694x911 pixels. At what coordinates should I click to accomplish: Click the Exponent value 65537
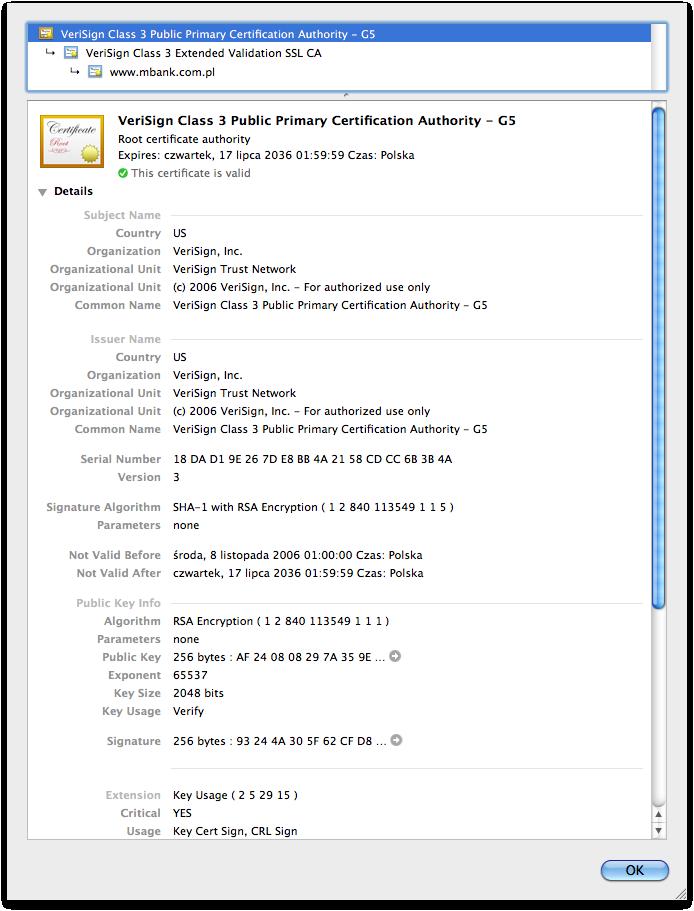coord(190,675)
